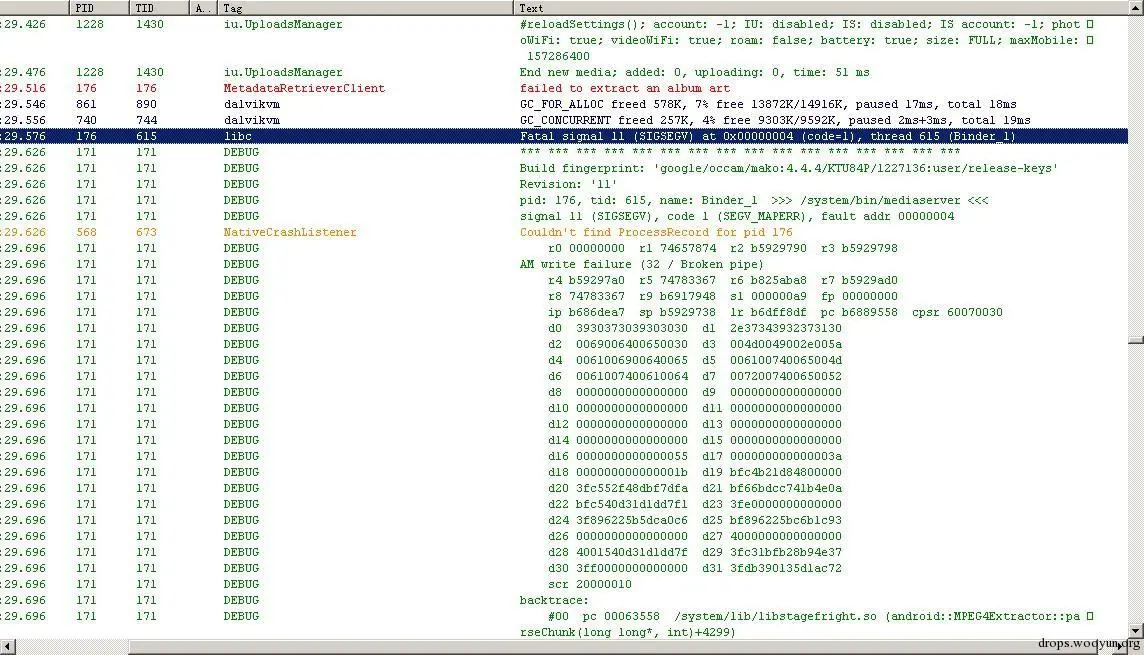The height and width of the screenshot is (655, 1144).
Task: Select the 'AM write failure (32 / Broken pipe)' line
Action: 641,265
